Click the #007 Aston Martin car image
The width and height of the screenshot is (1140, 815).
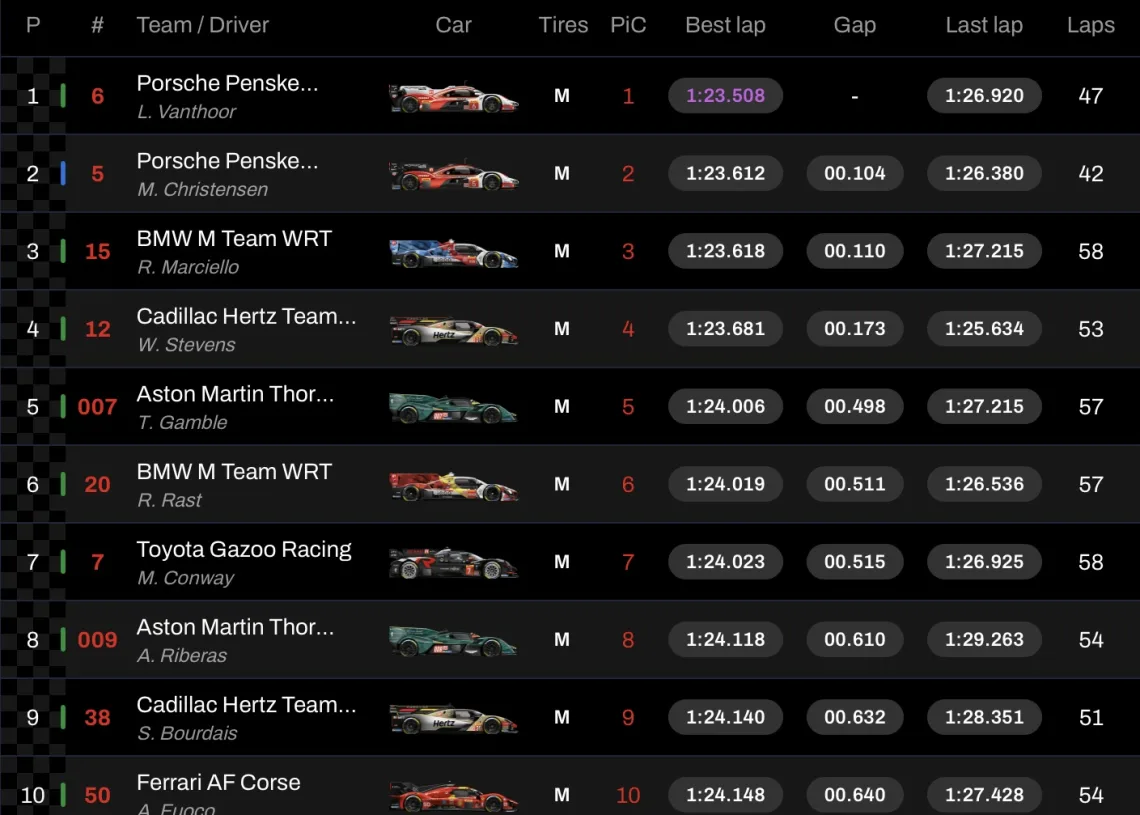tap(453, 408)
